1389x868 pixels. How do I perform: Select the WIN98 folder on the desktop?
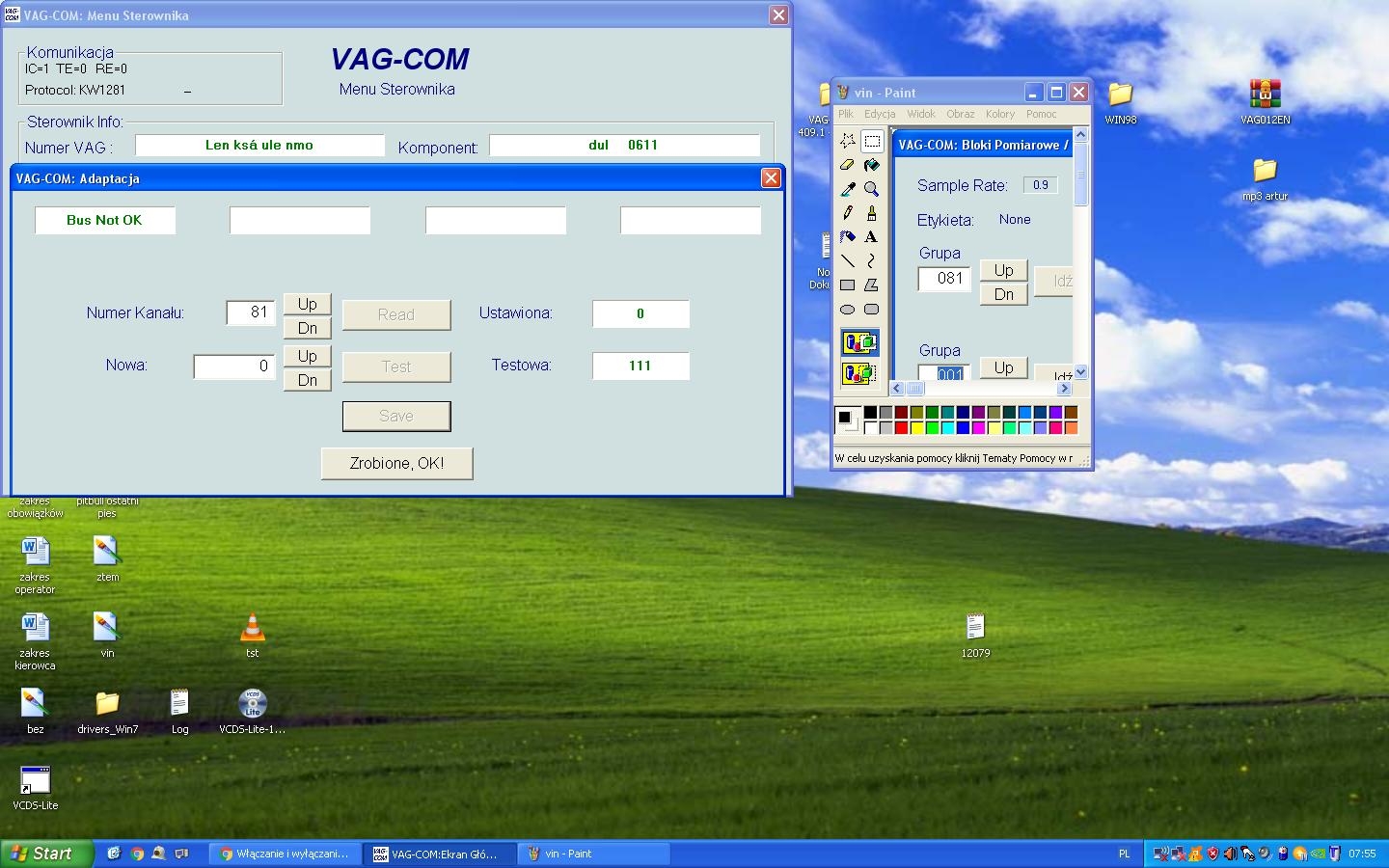pyautogui.click(x=1120, y=102)
